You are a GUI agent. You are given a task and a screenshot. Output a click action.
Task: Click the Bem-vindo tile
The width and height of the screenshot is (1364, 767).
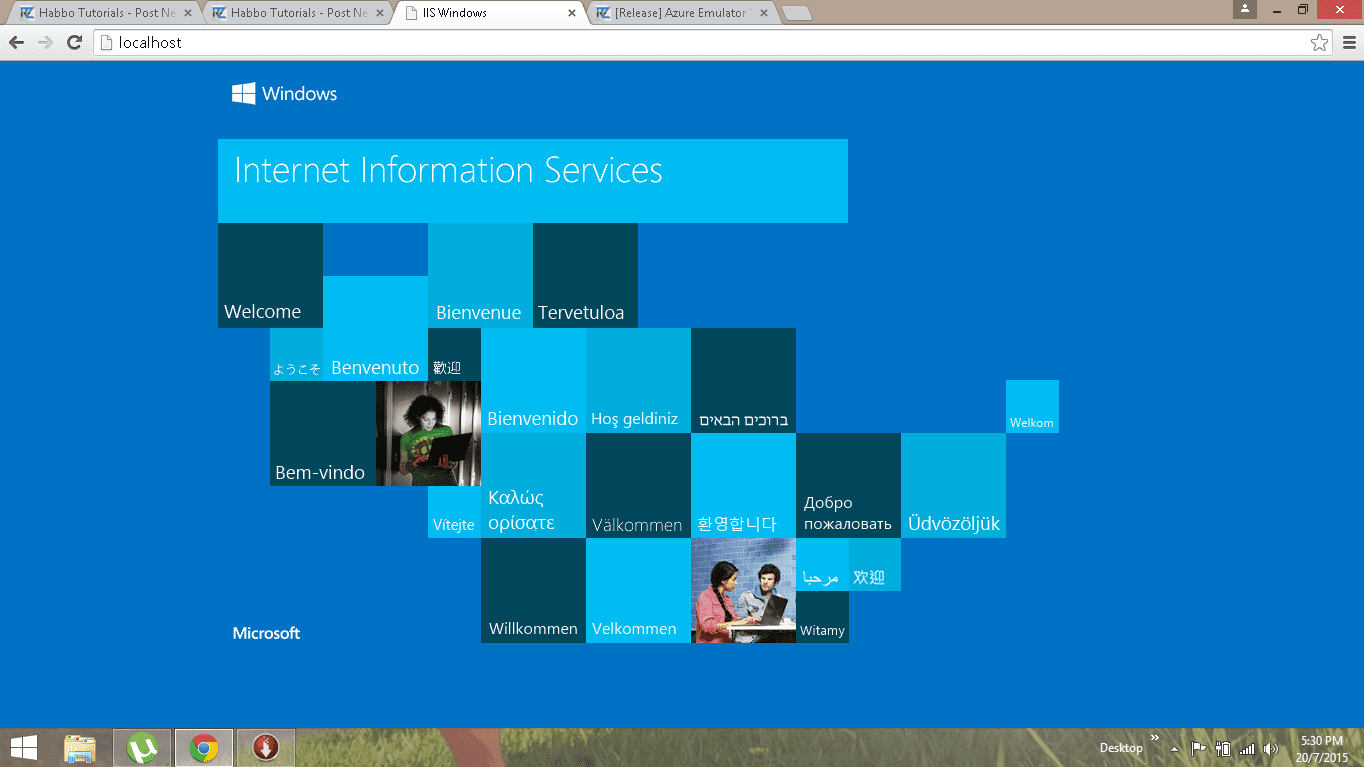(x=323, y=433)
